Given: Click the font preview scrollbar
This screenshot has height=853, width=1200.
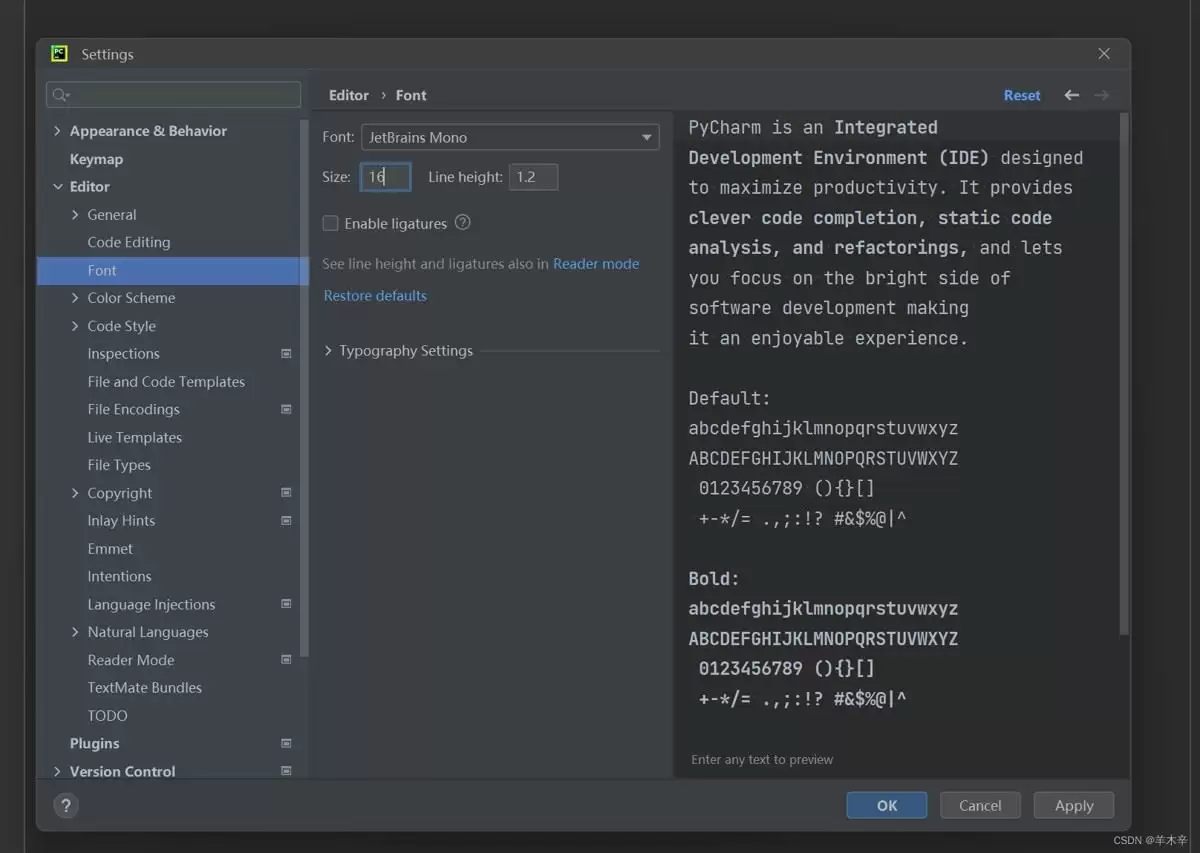Looking at the screenshot, I should pyautogui.click(x=1124, y=375).
